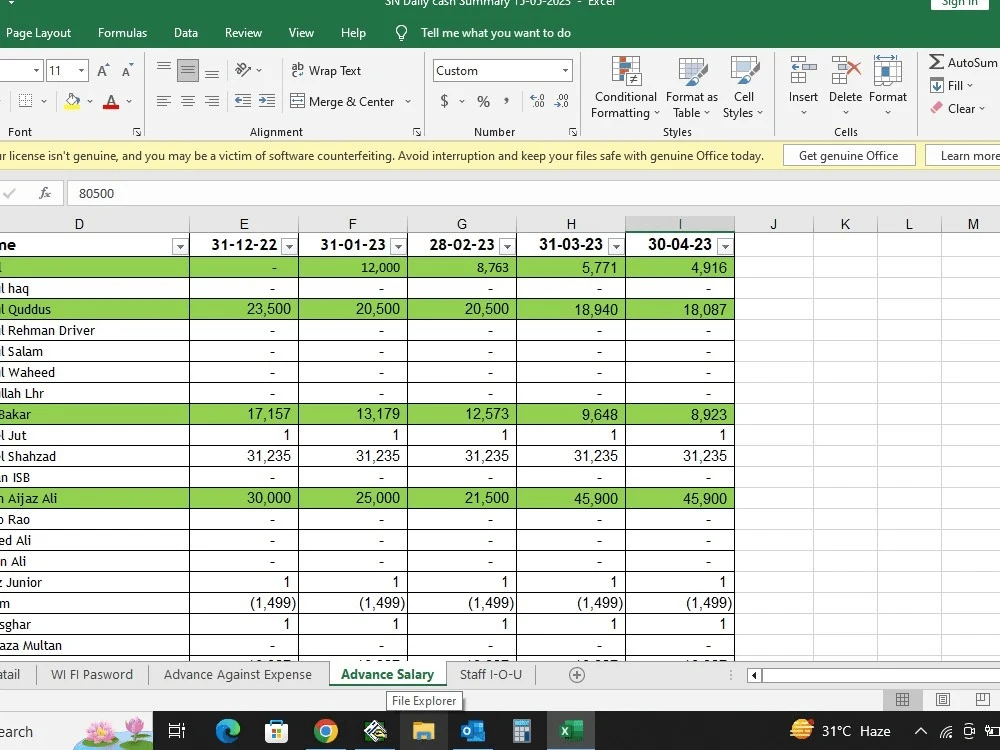Switch to Page Layout view in status bar
1000x750 pixels.
coord(943,700)
